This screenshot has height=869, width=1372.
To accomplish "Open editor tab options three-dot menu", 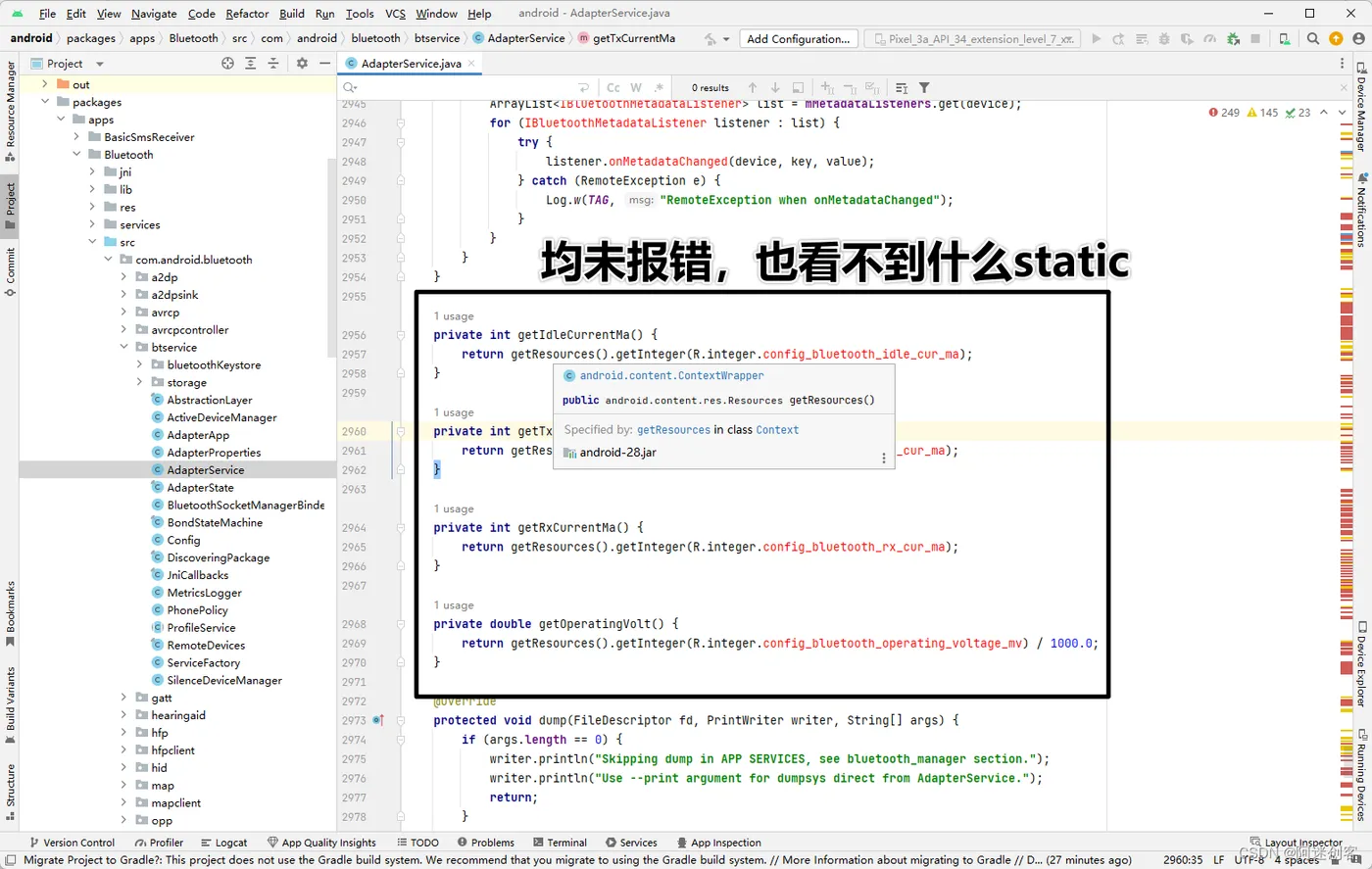I will [1343, 63].
